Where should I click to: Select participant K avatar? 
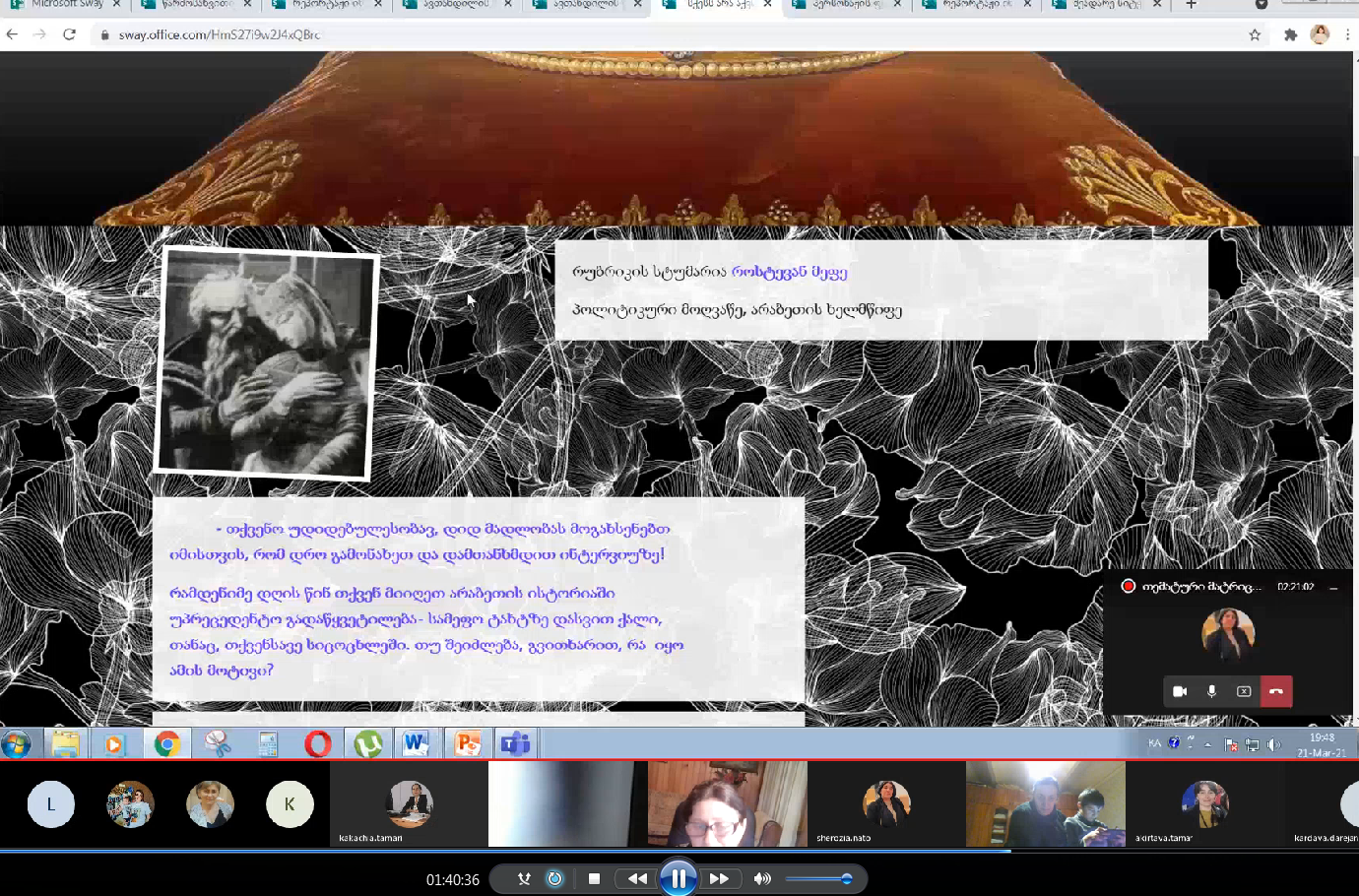pos(290,803)
